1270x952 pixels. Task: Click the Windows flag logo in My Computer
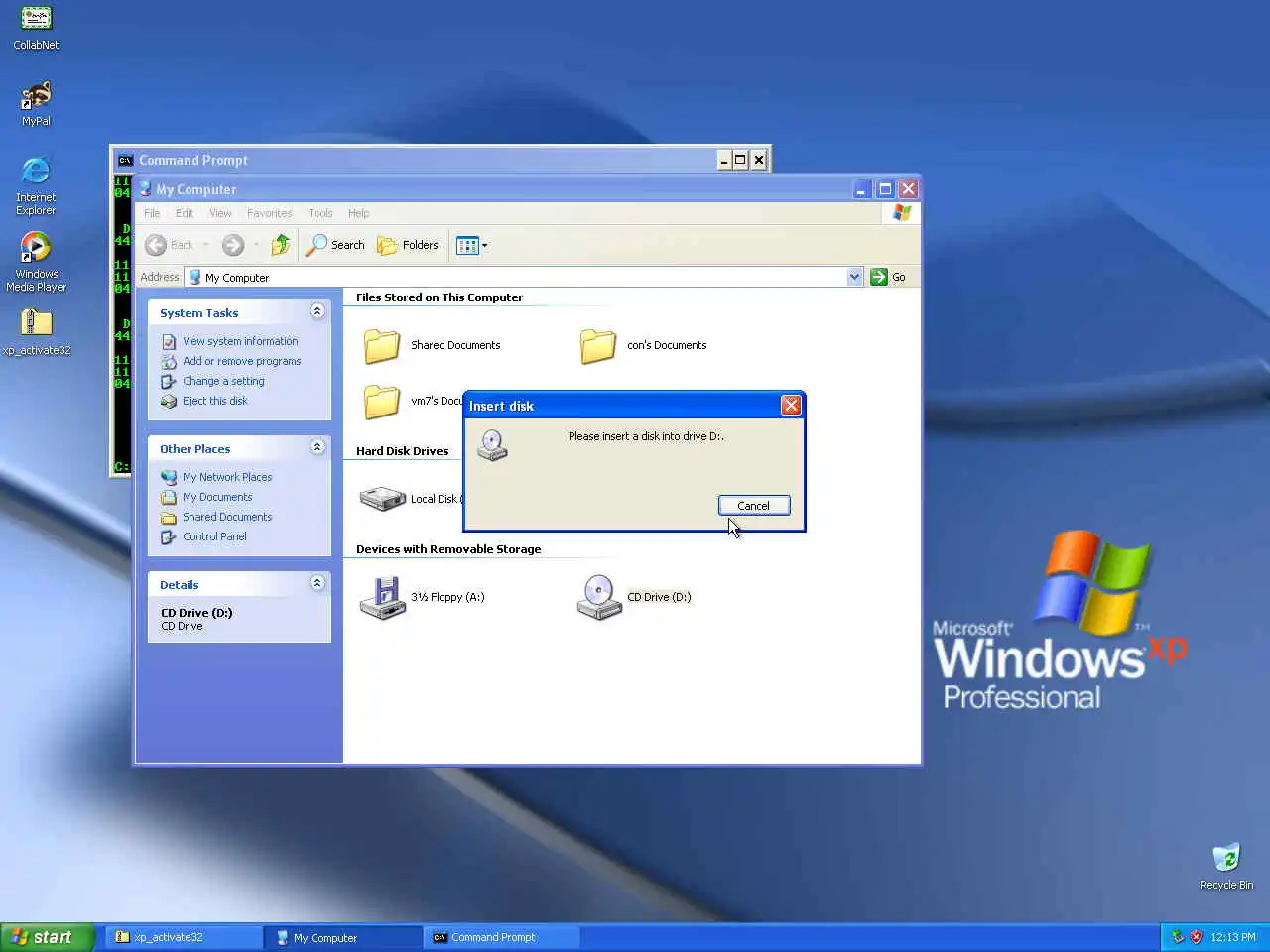pyautogui.click(x=902, y=213)
